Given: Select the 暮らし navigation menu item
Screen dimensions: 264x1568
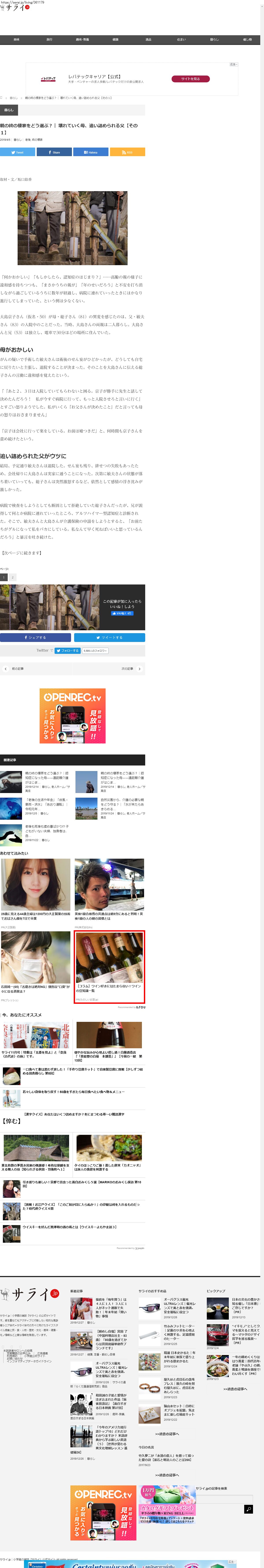Looking at the screenshot, I should [214, 40].
